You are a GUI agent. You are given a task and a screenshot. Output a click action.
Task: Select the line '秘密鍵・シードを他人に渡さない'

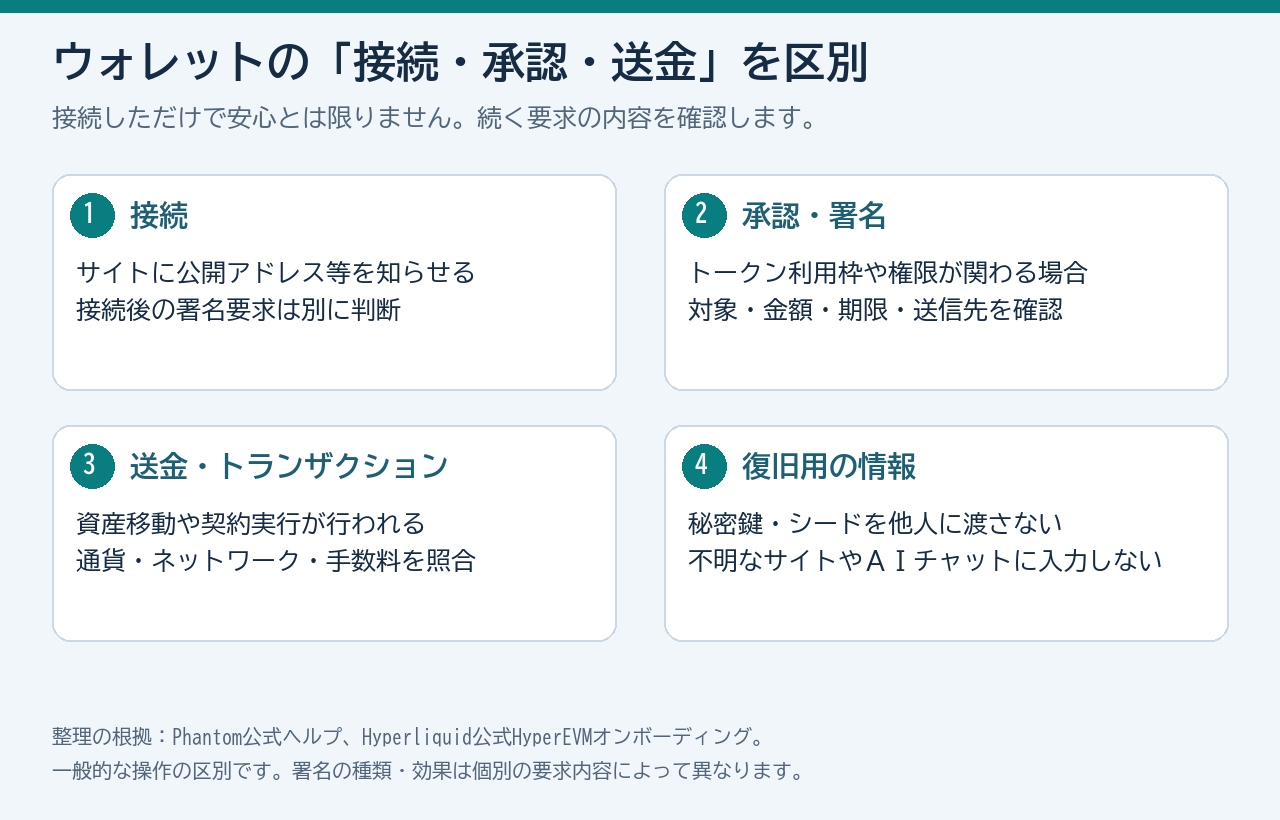pyautogui.click(x=875, y=523)
